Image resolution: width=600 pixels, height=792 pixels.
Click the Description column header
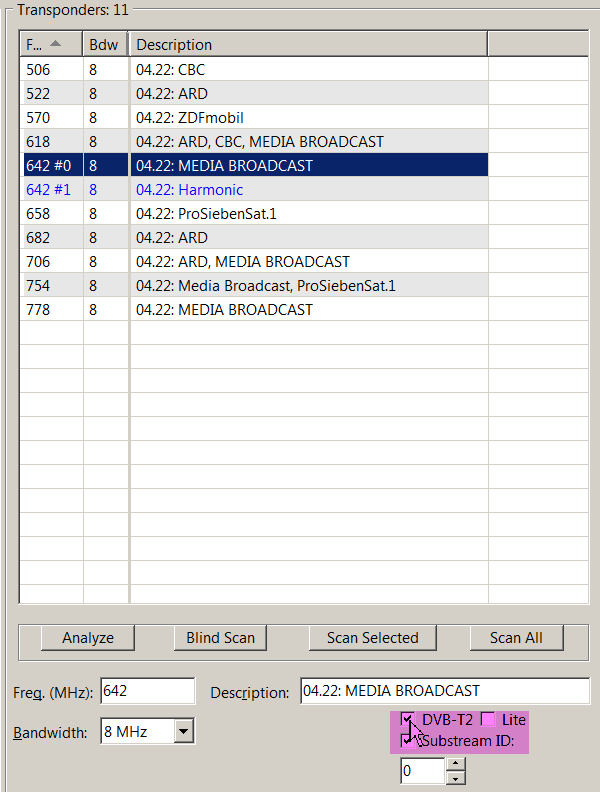point(309,44)
